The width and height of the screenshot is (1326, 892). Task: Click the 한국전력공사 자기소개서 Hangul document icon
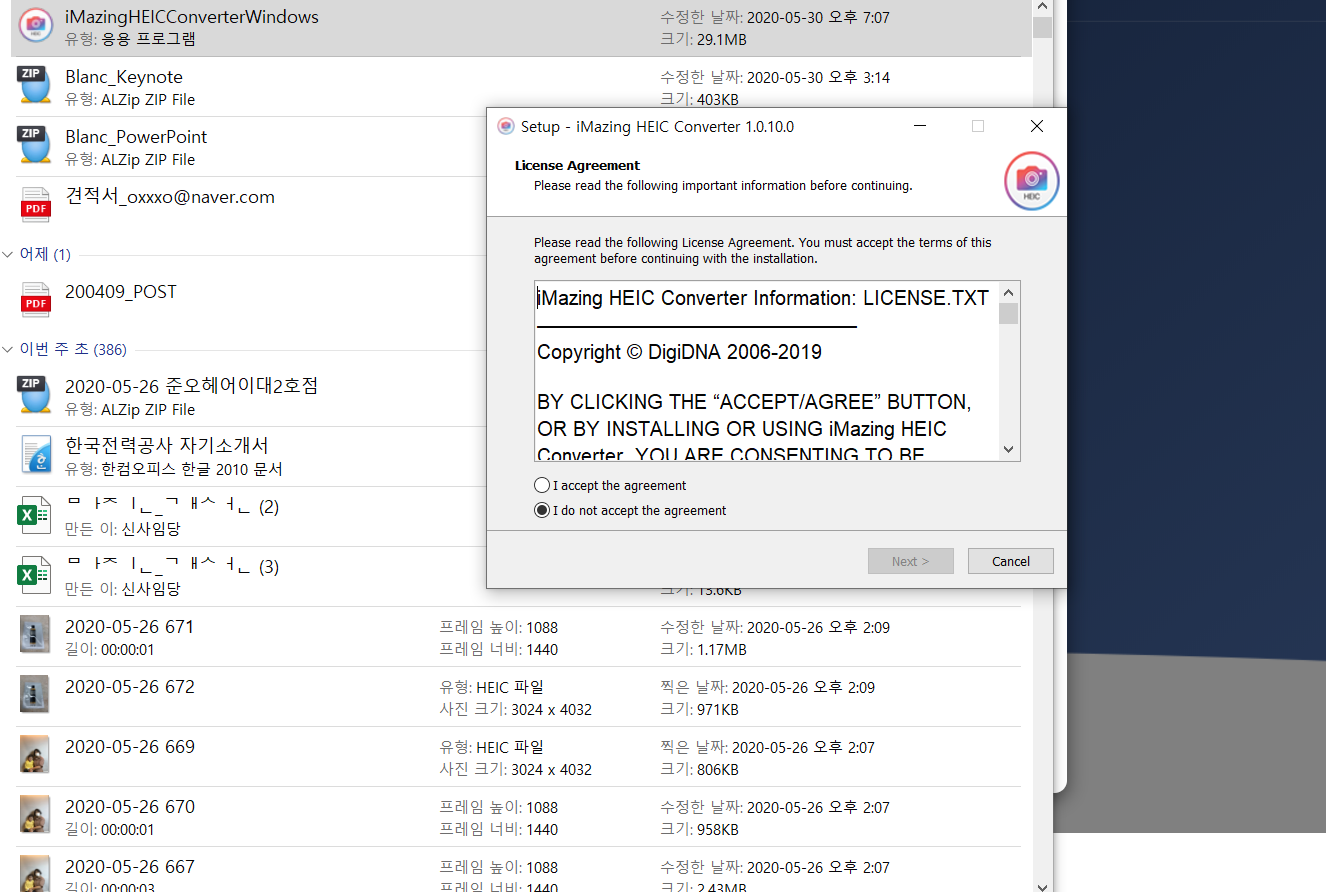35,454
